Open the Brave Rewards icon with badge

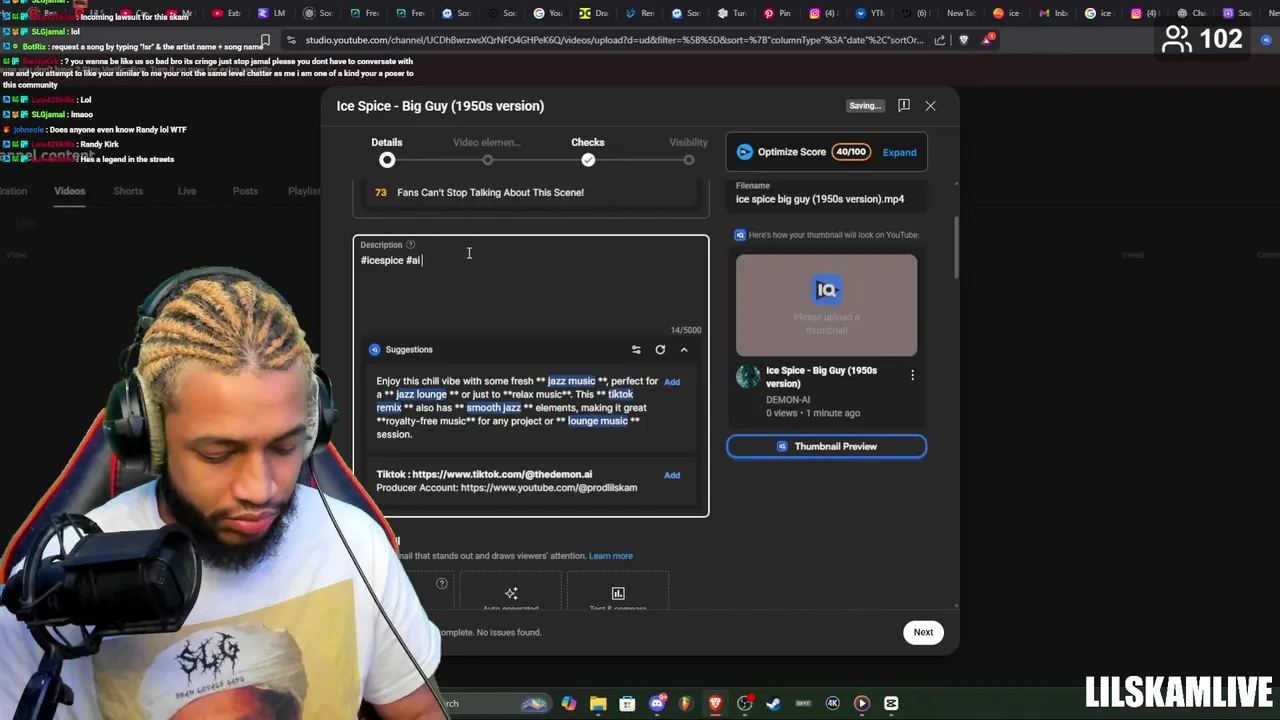[988, 40]
